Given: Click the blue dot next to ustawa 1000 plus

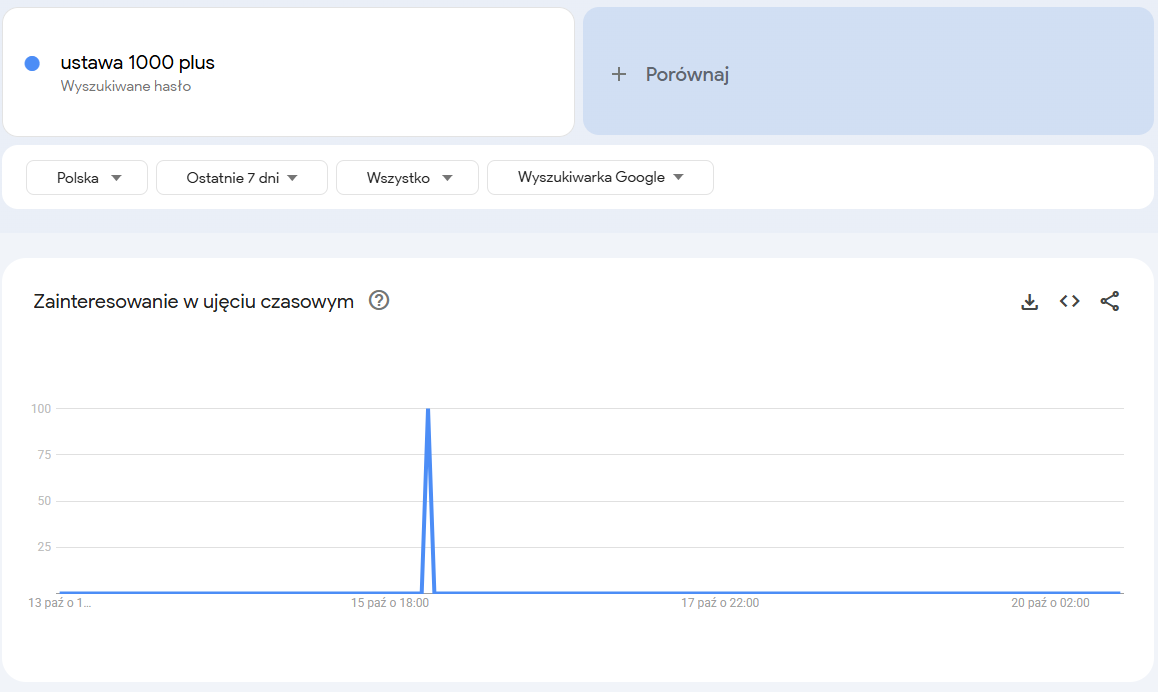Looking at the screenshot, I should tap(32, 63).
